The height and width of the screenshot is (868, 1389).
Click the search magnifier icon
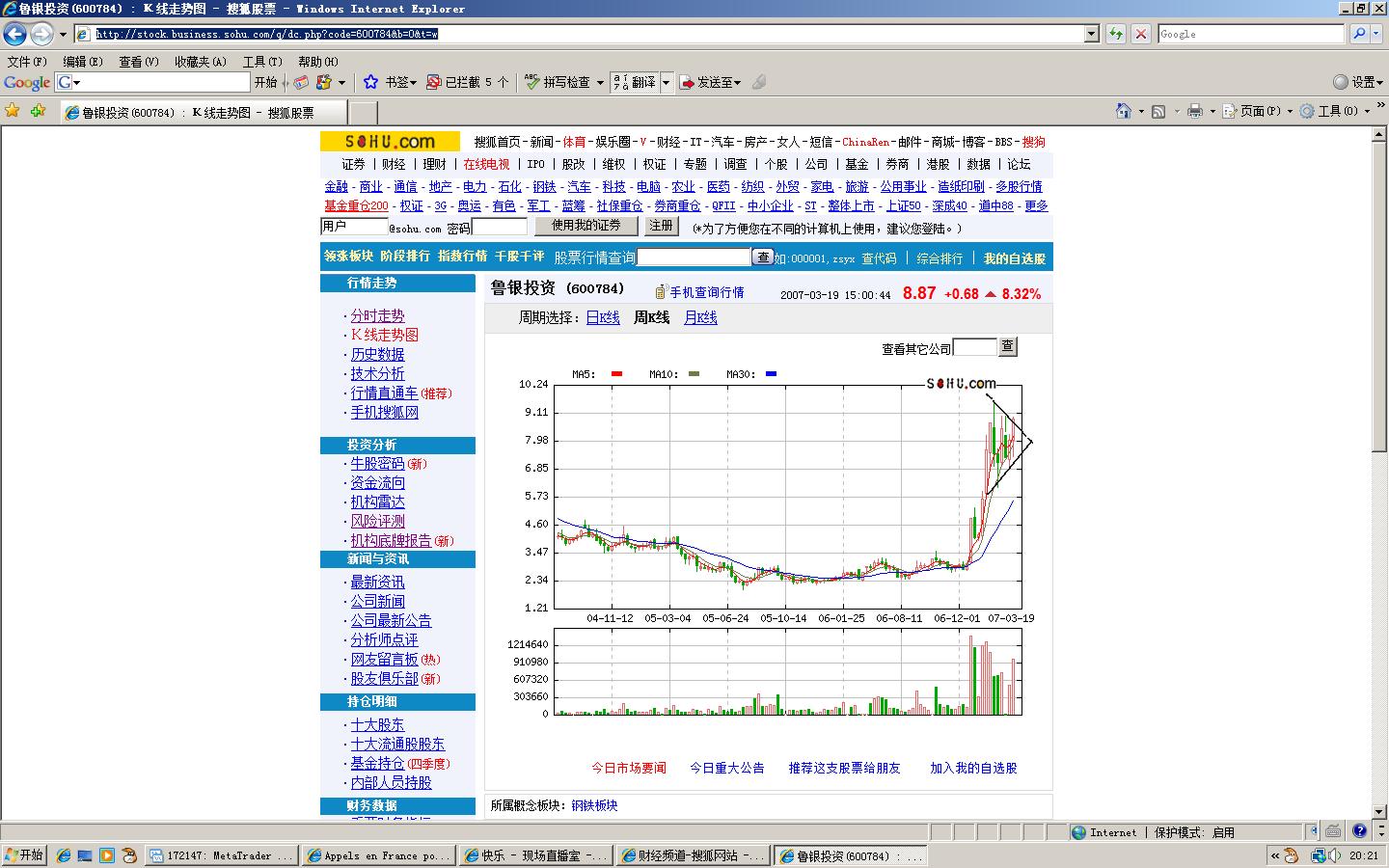tap(1359, 34)
